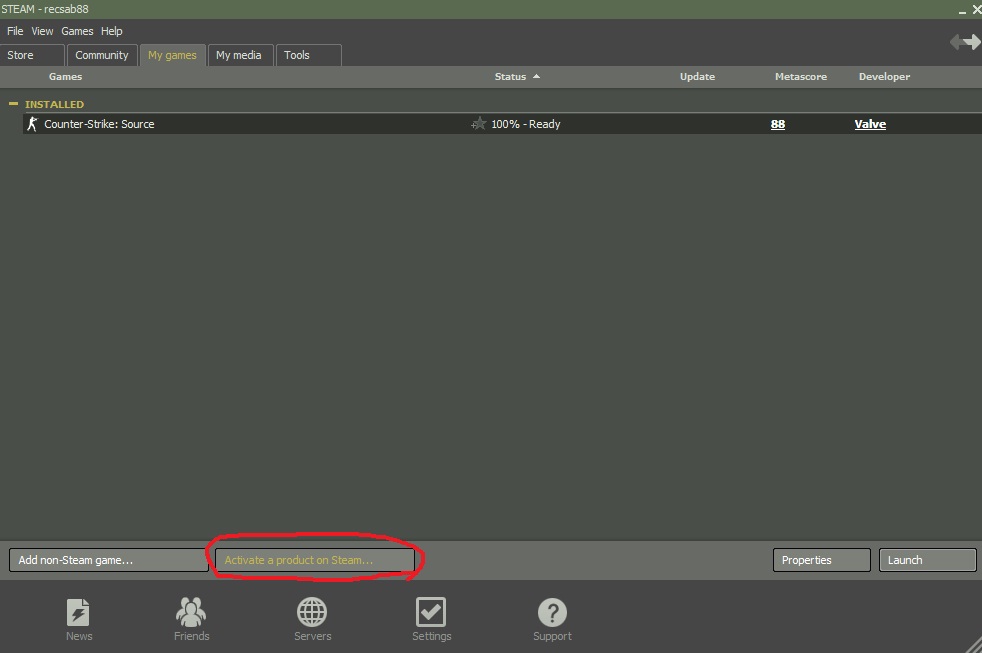The image size is (982, 653).
Task: Collapse the INSTALLED games group
Action: (x=14, y=104)
